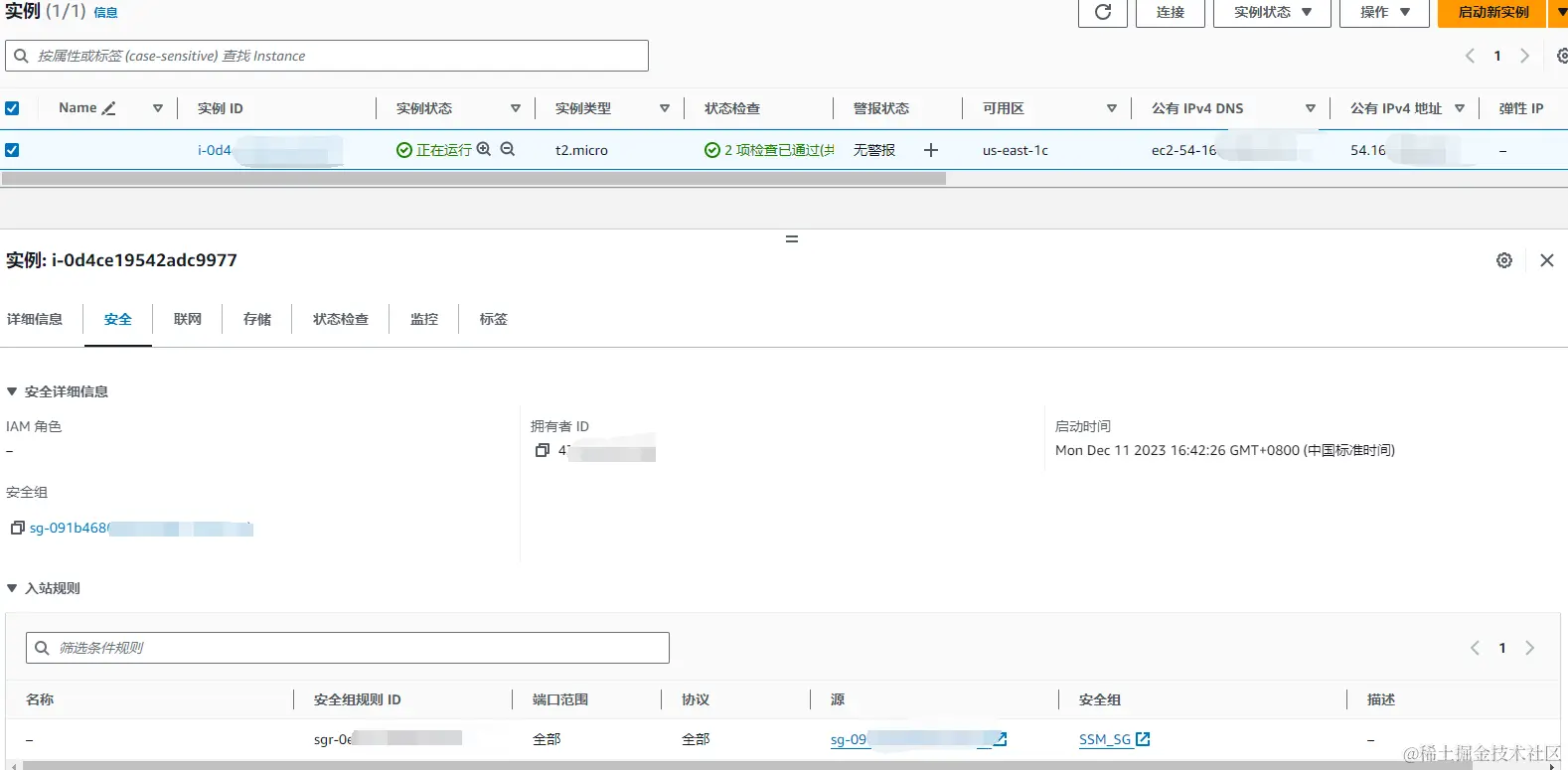Click the us-east-1c availability zone cell
This screenshot has height=770, width=1568.
coord(1016,150)
